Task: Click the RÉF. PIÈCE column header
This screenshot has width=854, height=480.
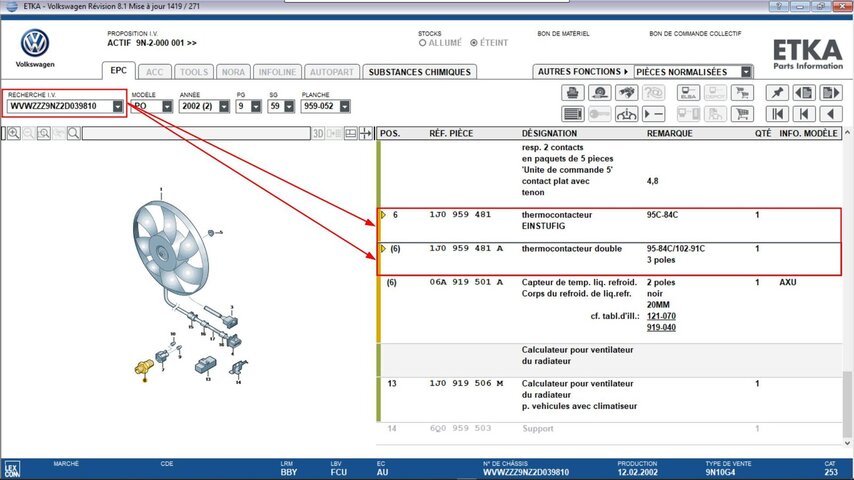Action: click(x=451, y=133)
